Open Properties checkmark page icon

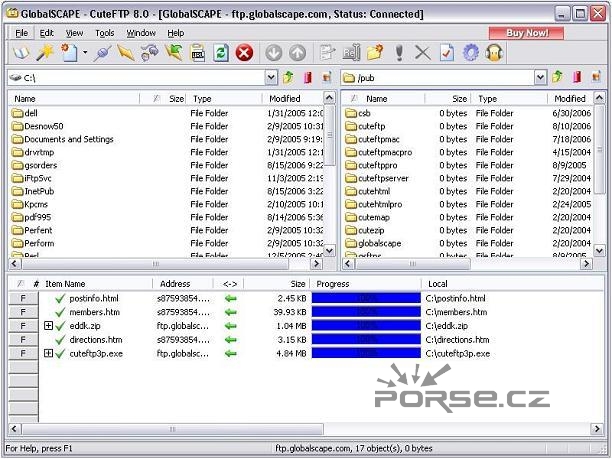(447, 53)
